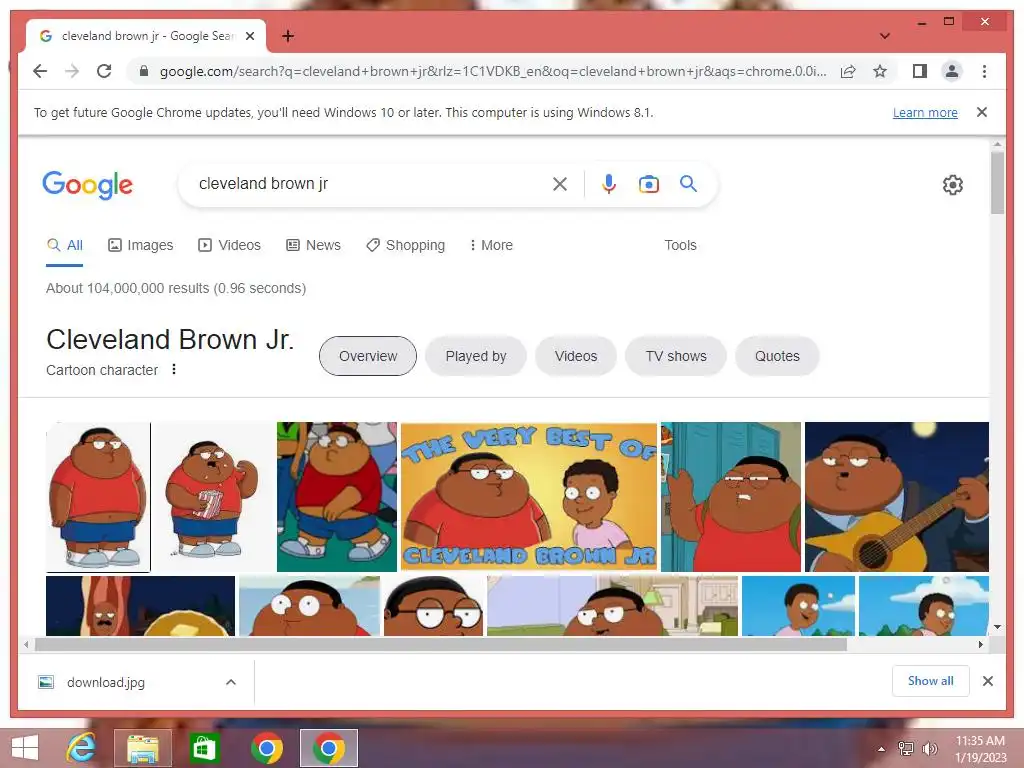Image resolution: width=1024 pixels, height=768 pixels.
Task: Submit search with magnifier icon
Action: [x=688, y=184]
